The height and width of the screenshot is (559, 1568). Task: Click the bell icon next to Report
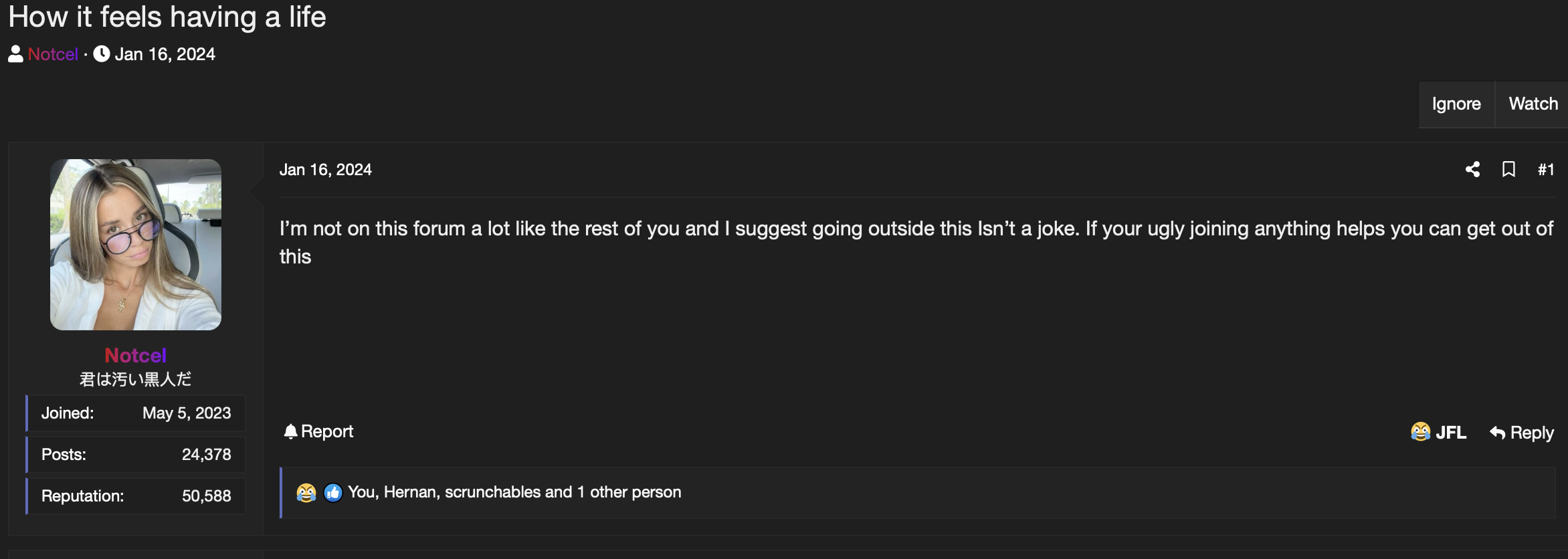(290, 432)
